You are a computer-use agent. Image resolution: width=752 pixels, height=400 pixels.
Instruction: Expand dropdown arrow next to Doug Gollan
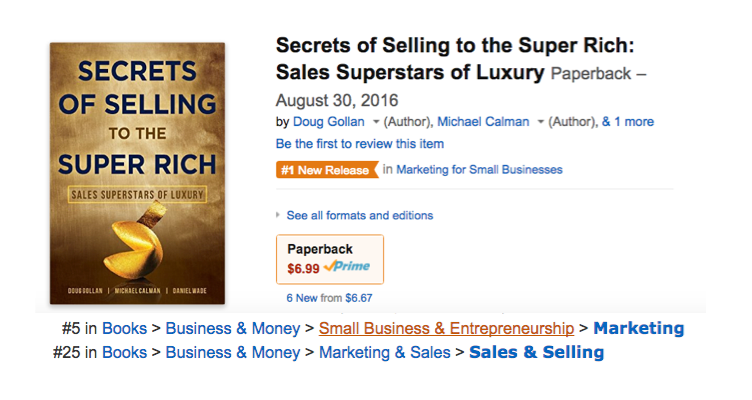point(376,122)
